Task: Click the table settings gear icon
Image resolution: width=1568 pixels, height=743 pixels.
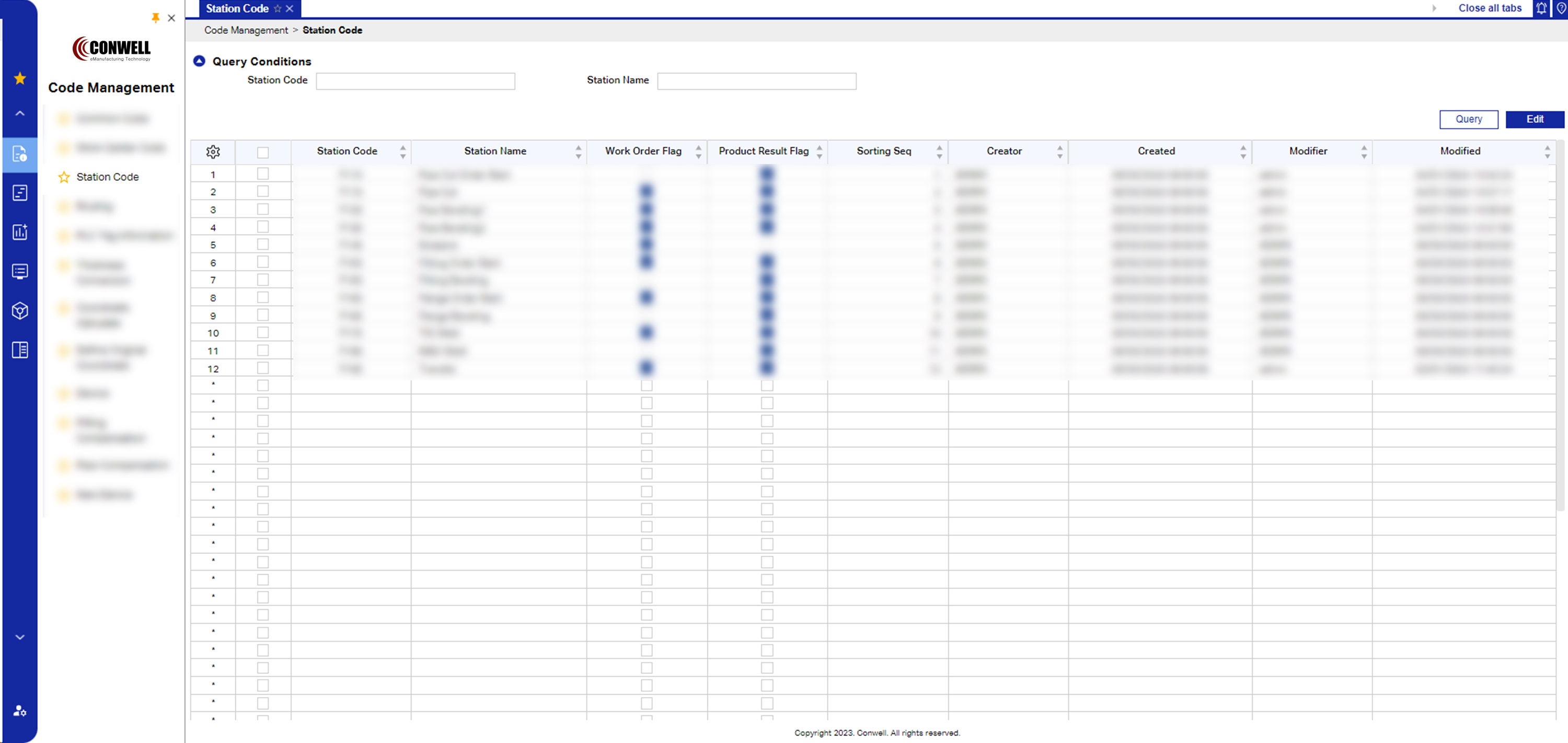Action: pos(213,152)
